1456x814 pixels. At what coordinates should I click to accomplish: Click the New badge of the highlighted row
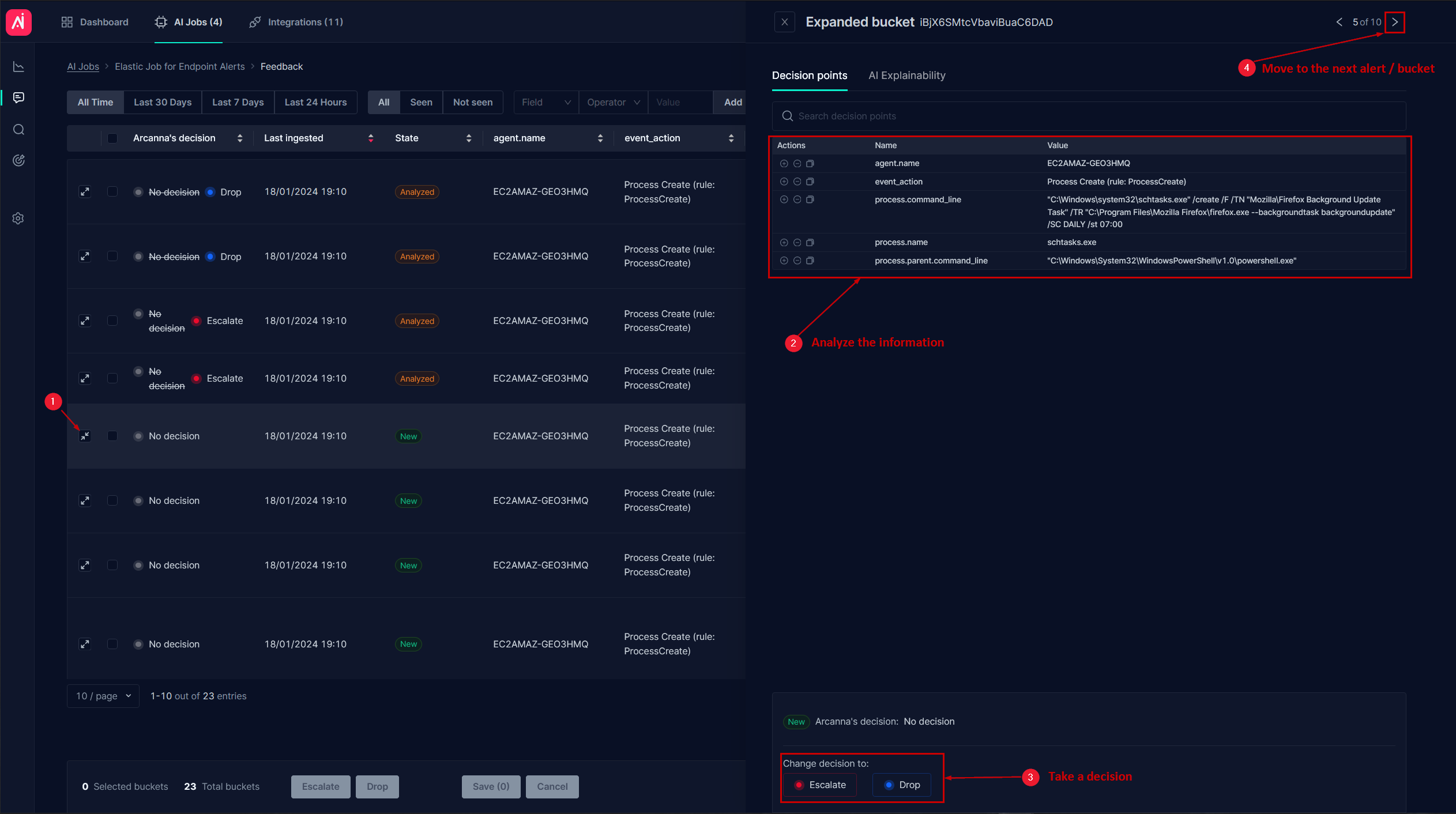(x=408, y=436)
